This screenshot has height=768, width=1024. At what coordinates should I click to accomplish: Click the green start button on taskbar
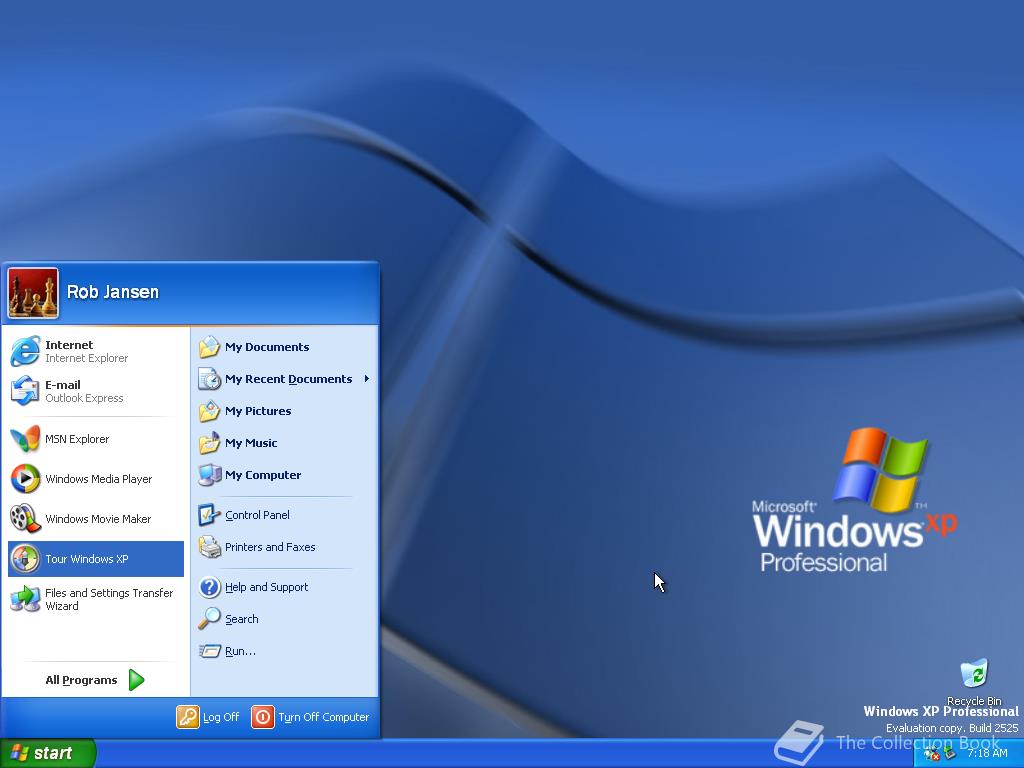point(47,753)
